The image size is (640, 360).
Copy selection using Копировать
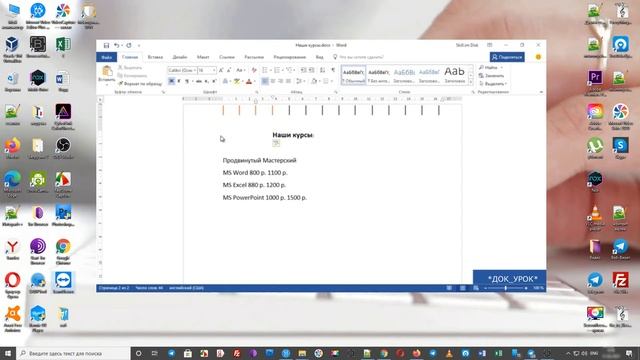[x=132, y=76]
